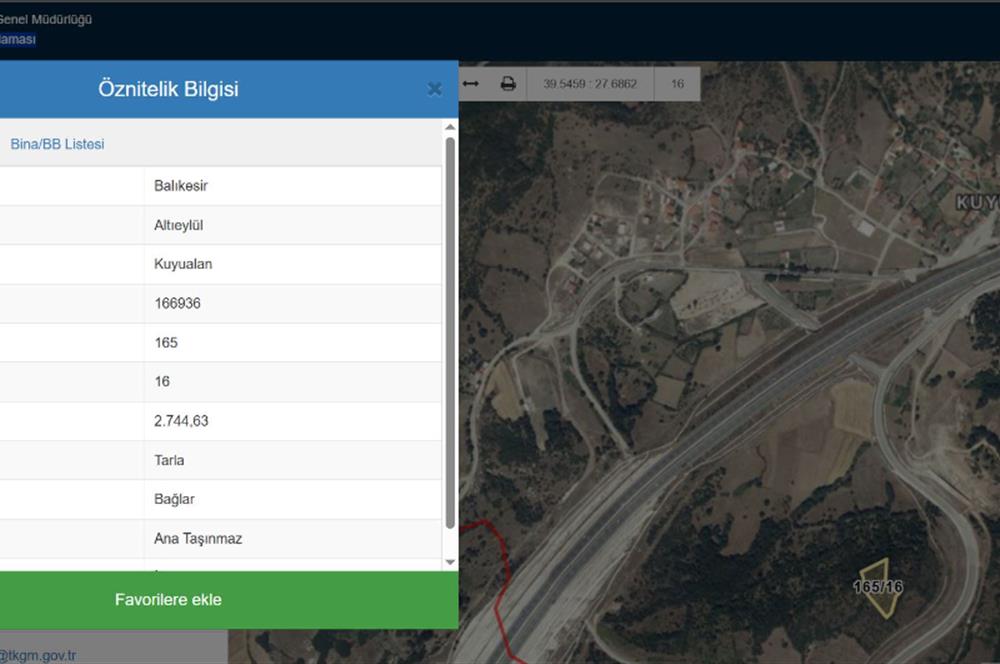Click the Altıeylül district value
The image size is (1000, 664).
tap(179, 226)
